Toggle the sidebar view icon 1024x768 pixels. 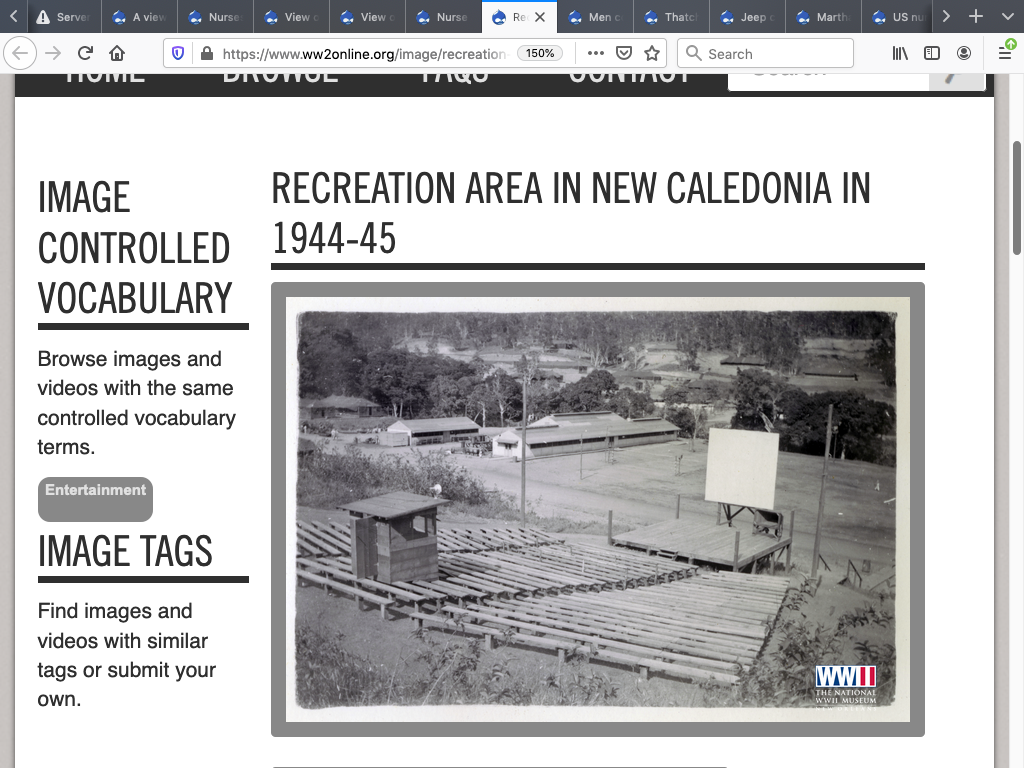932,54
